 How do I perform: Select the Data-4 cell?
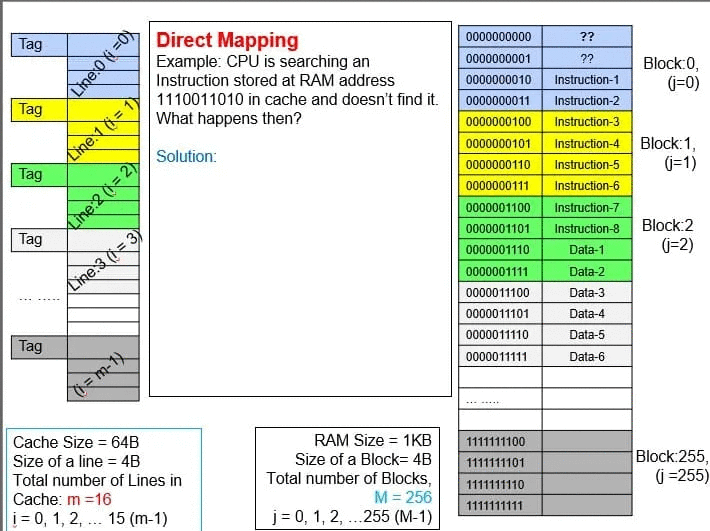click(x=587, y=314)
